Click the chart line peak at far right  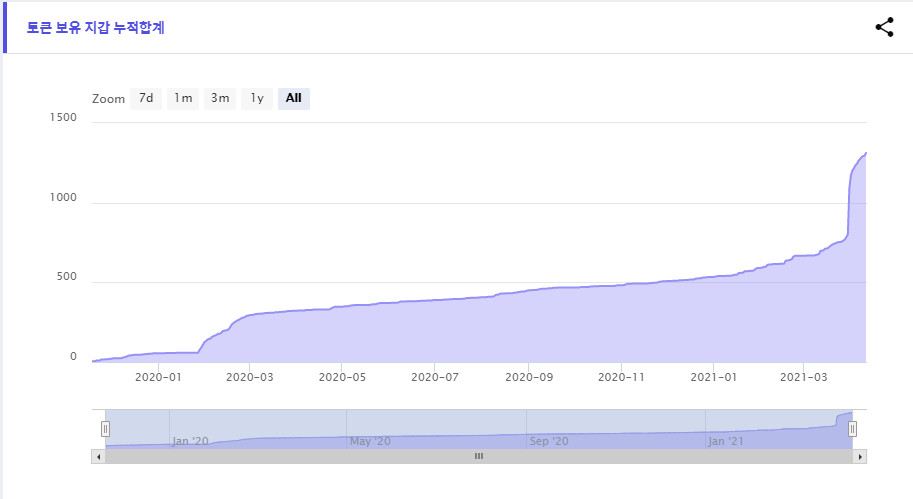[x=865, y=153]
